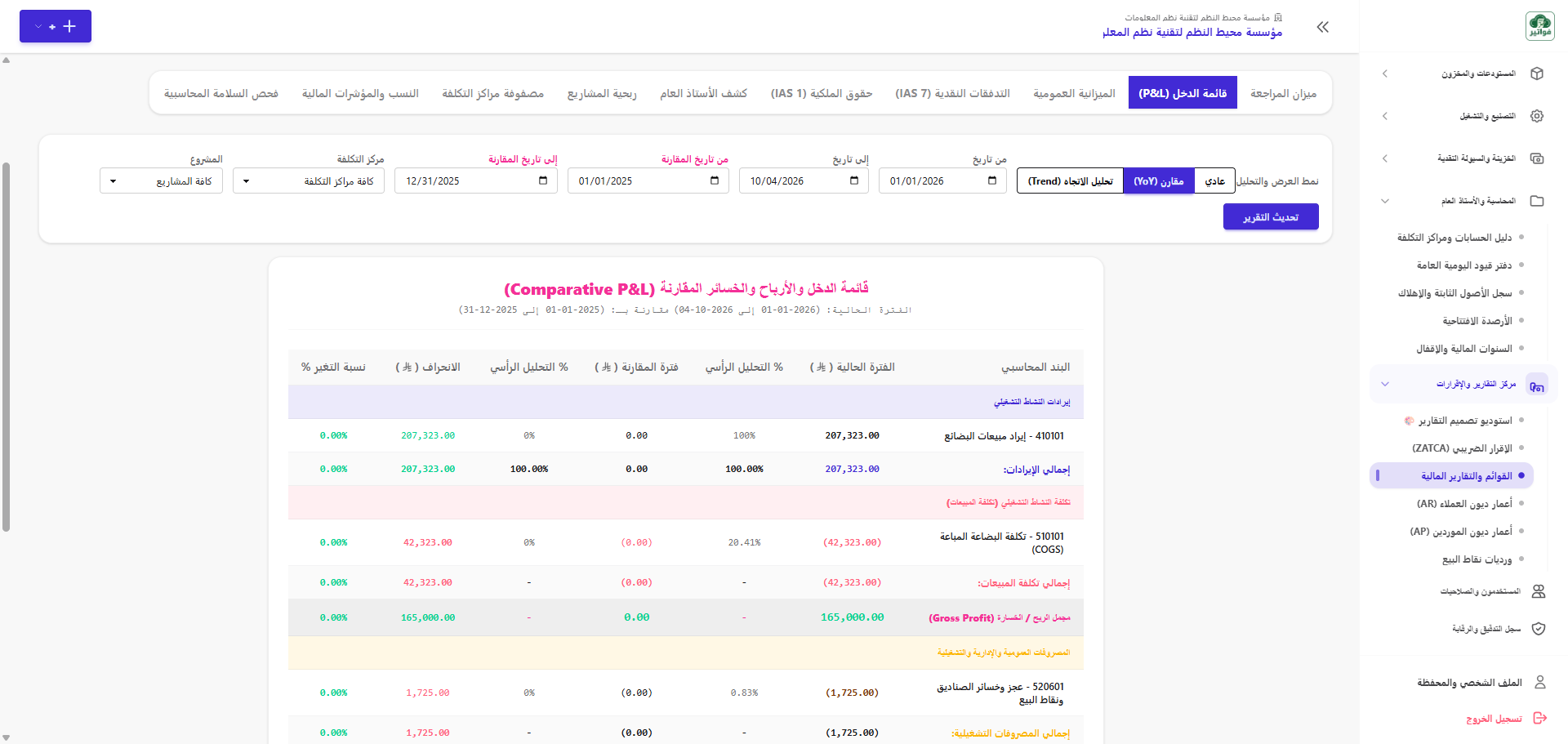This screenshot has height=744, width=1568.
Task: Click the reports center icon
Action: [1537, 385]
